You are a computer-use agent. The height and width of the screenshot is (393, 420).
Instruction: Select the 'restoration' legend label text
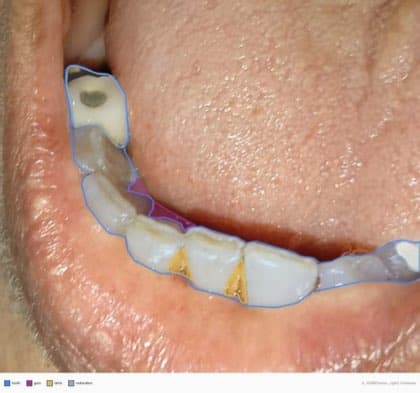[x=84, y=383]
